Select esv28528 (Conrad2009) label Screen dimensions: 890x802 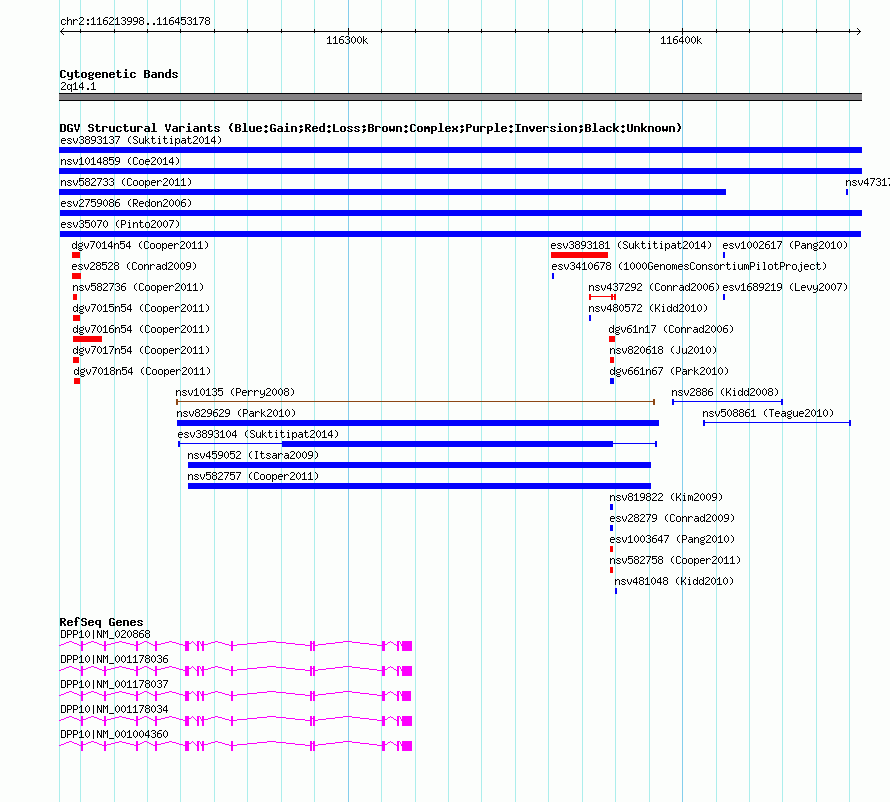[134, 266]
